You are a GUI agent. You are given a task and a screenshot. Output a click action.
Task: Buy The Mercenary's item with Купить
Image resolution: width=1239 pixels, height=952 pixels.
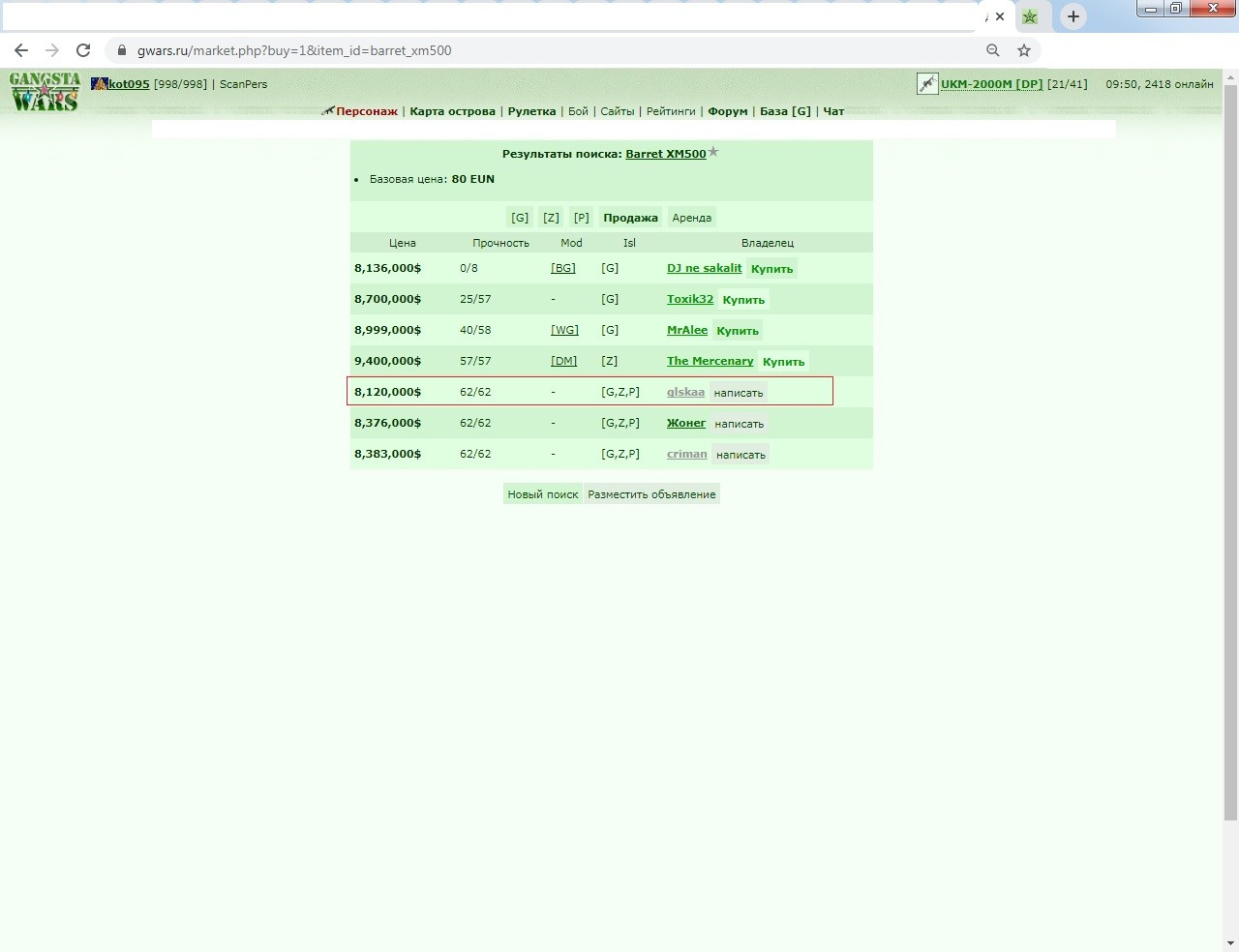[x=783, y=362]
